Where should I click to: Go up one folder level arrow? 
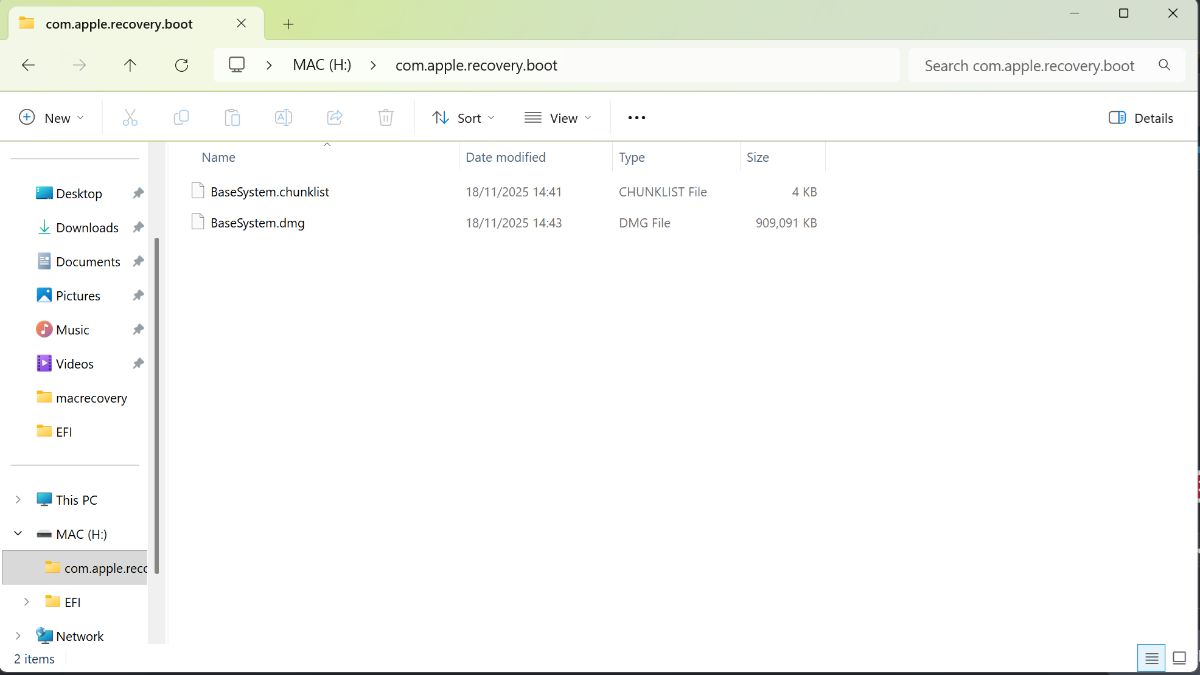(130, 65)
